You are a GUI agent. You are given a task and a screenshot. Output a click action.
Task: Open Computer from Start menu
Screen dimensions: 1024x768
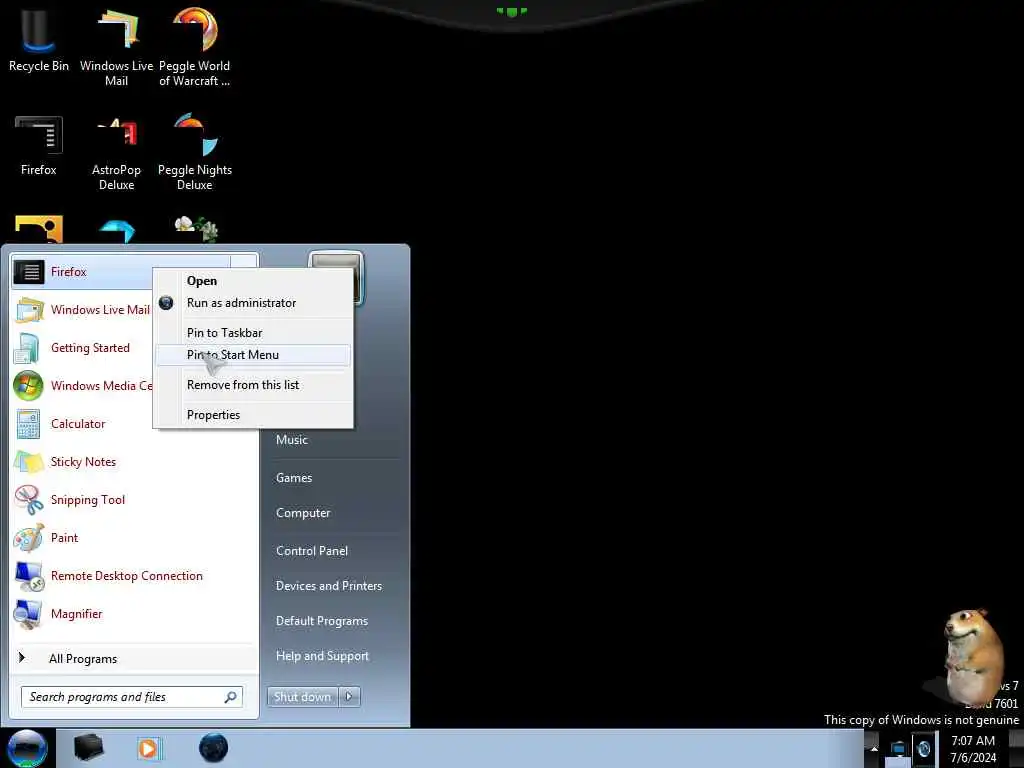[303, 513]
